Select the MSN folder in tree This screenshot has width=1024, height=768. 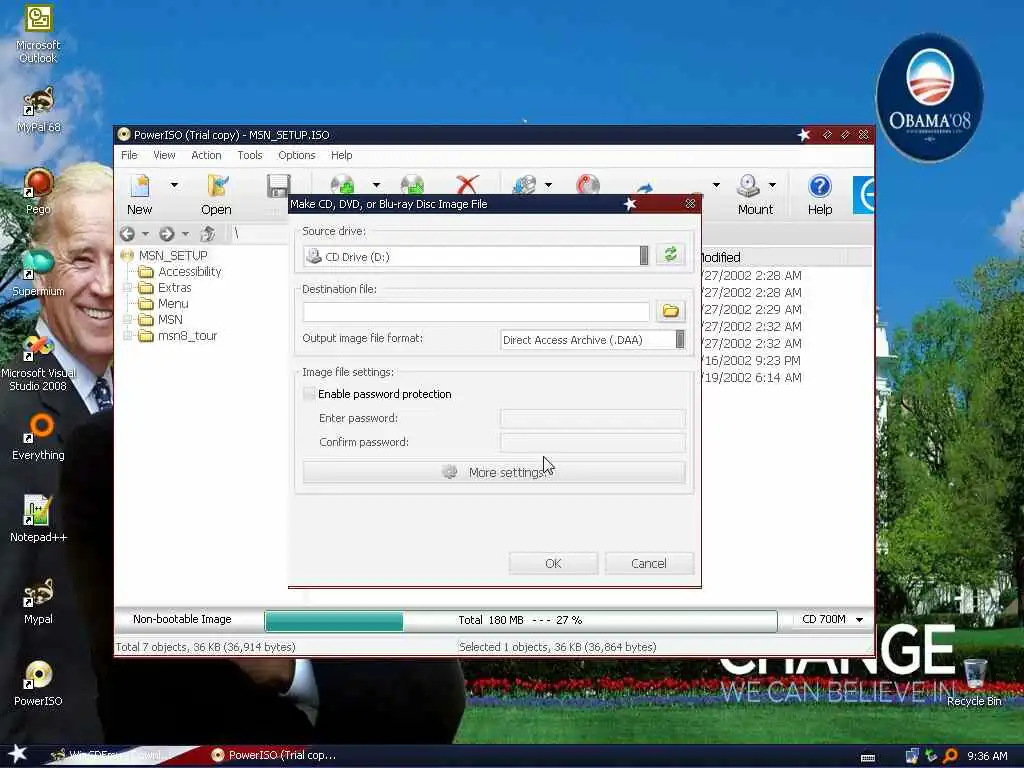pyautogui.click(x=170, y=319)
